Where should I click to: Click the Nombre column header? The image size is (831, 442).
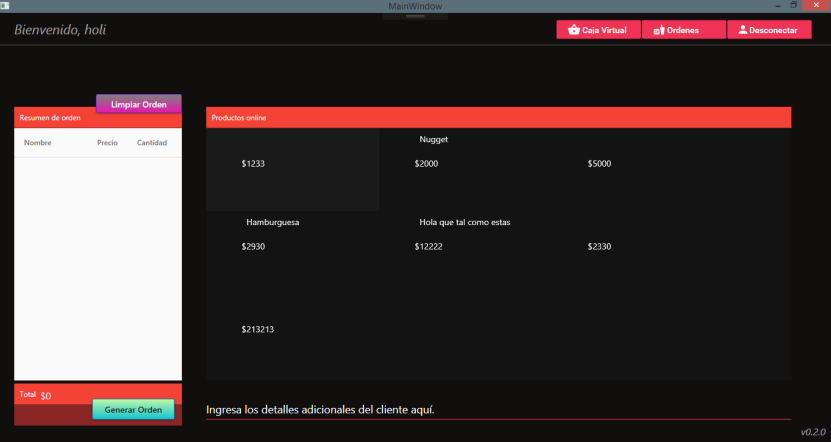coord(38,143)
